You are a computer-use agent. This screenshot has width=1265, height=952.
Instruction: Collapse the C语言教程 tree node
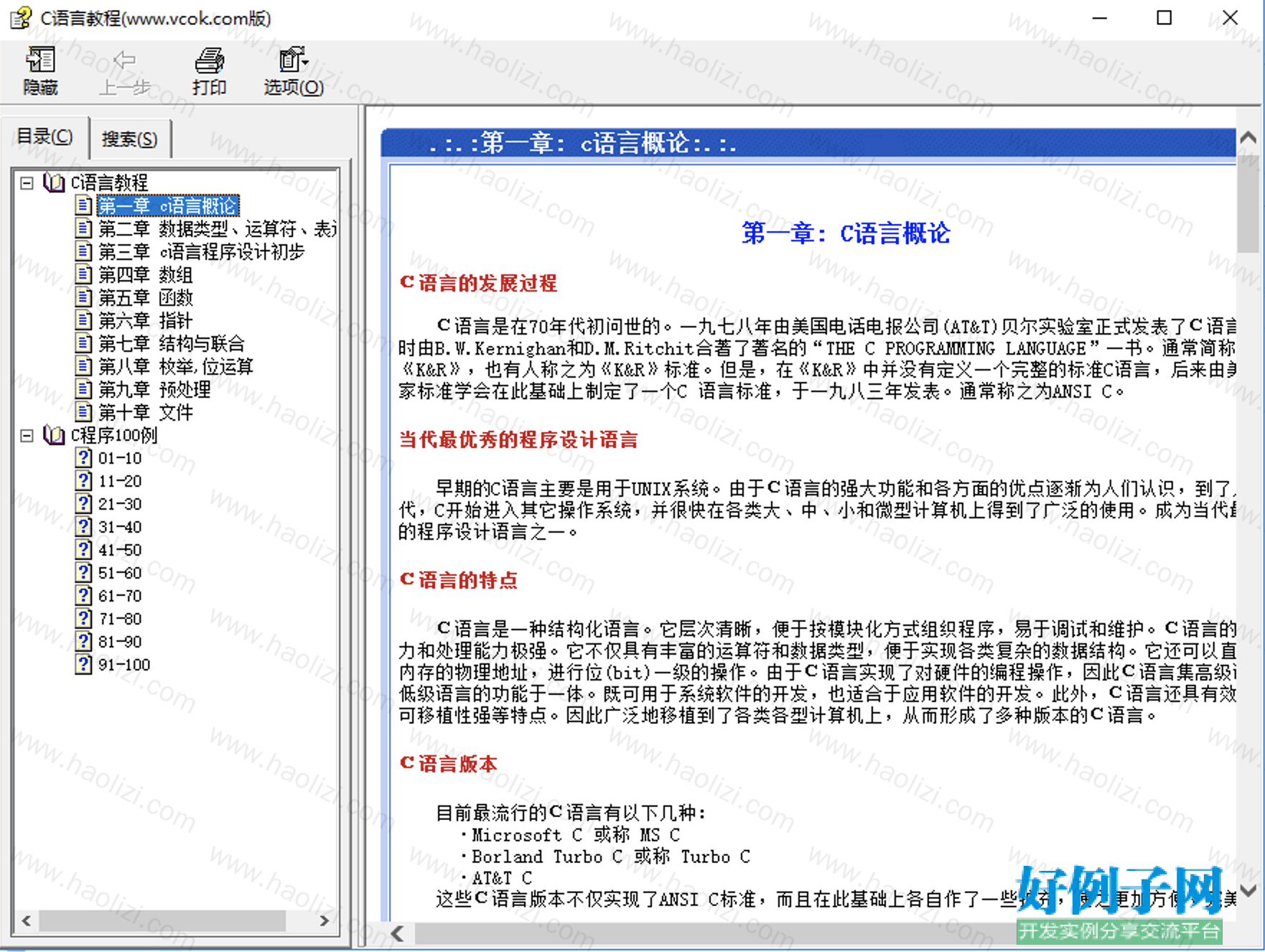click(27, 183)
